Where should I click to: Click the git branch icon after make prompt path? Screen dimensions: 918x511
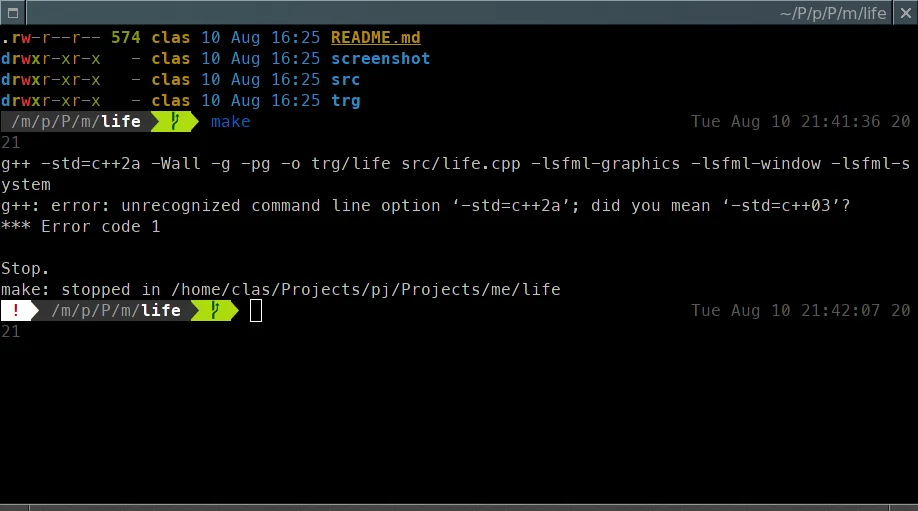176,122
